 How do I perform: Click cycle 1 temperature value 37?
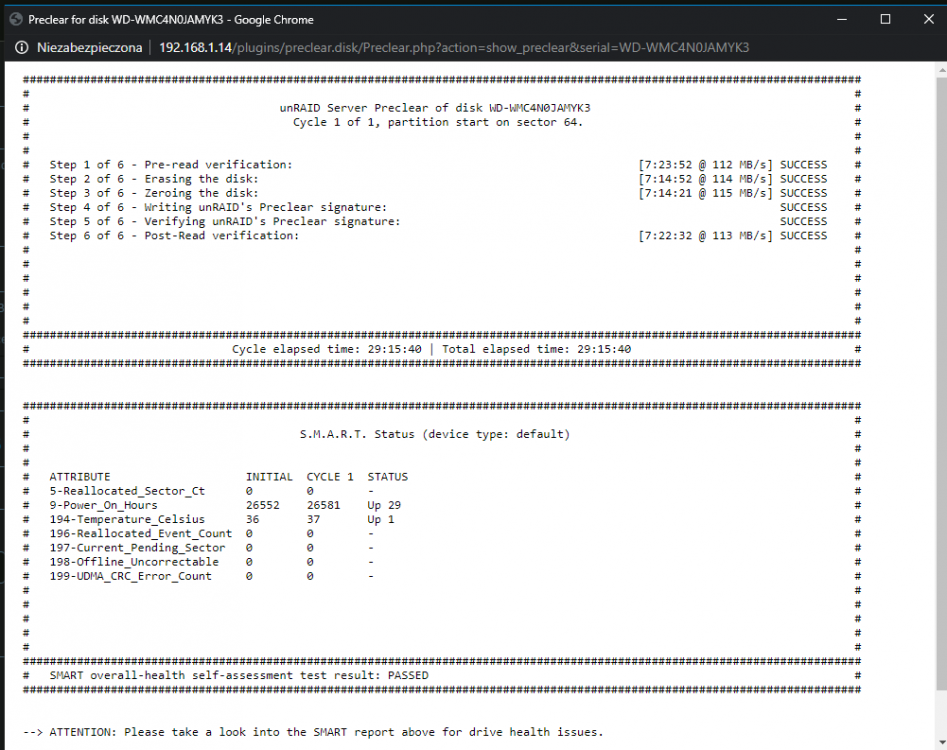tap(313, 519)
